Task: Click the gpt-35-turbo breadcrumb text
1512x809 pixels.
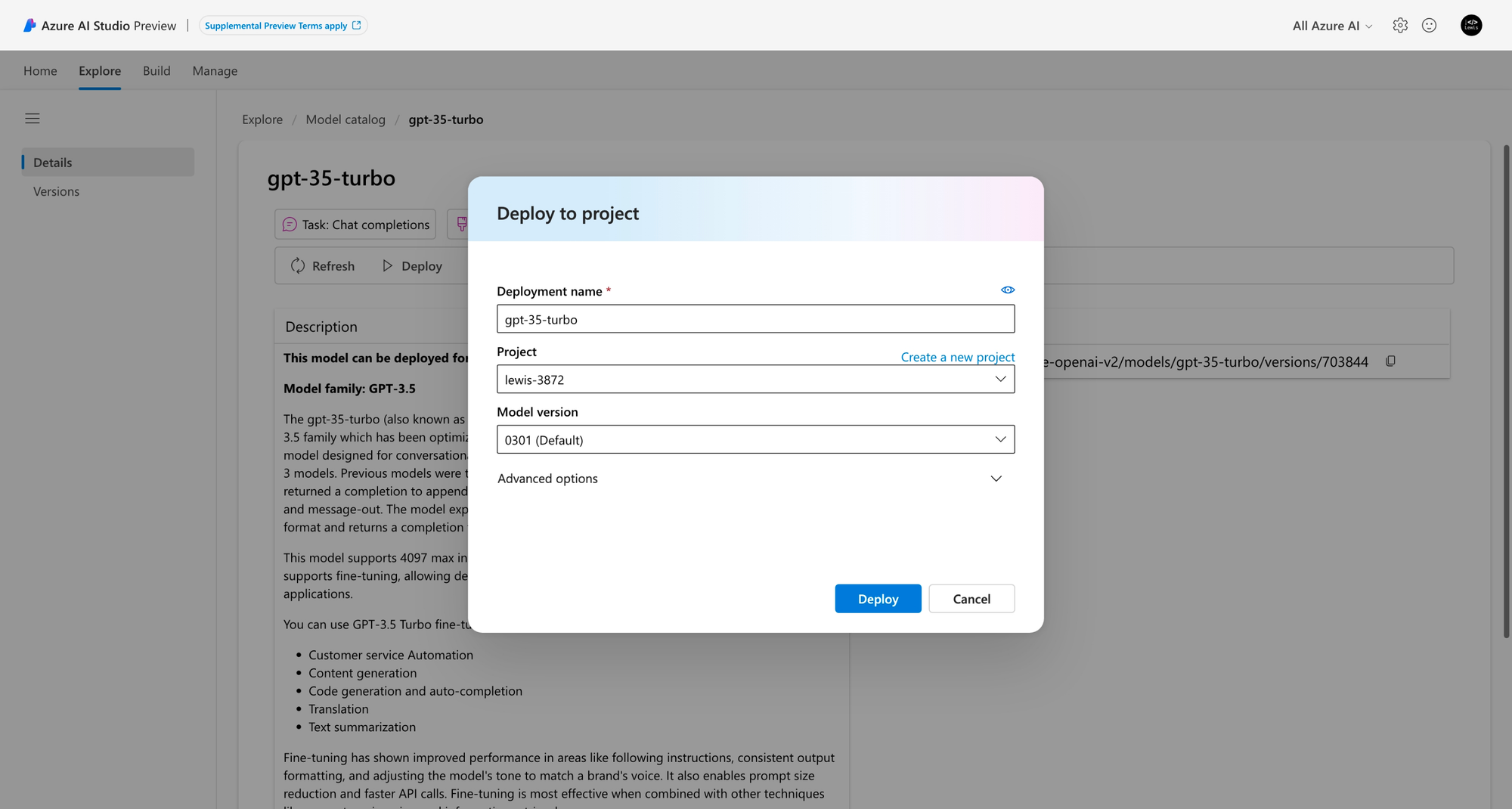Action: click(446, 119)
